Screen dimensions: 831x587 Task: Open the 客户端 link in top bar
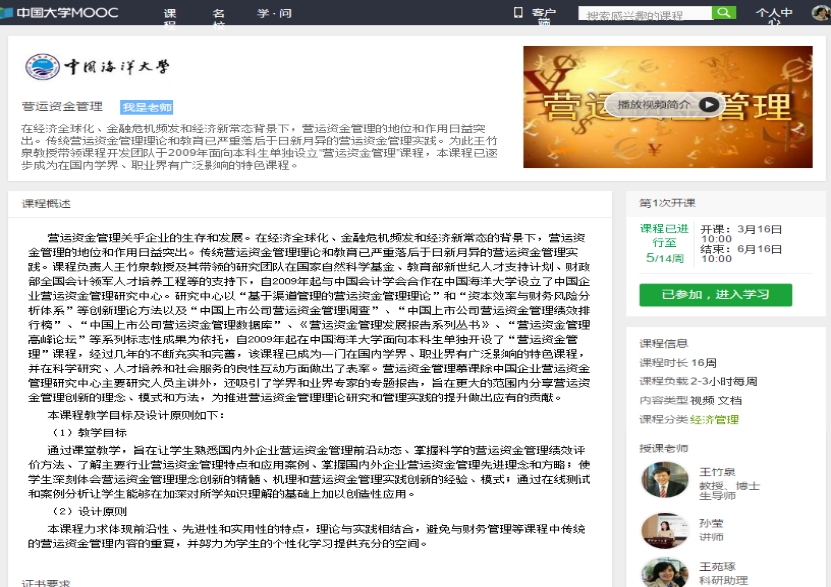(x=543, y=14)
